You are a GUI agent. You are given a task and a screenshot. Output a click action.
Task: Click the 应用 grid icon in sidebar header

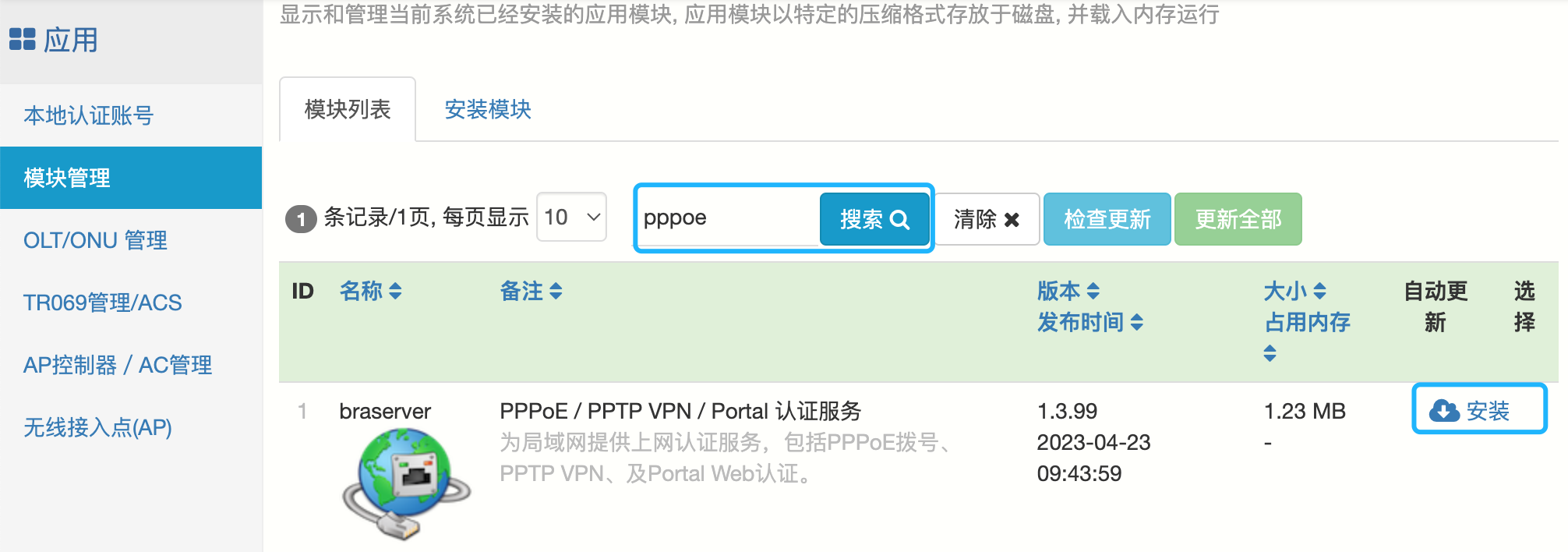pyautogui.click(x=22, y=40)
